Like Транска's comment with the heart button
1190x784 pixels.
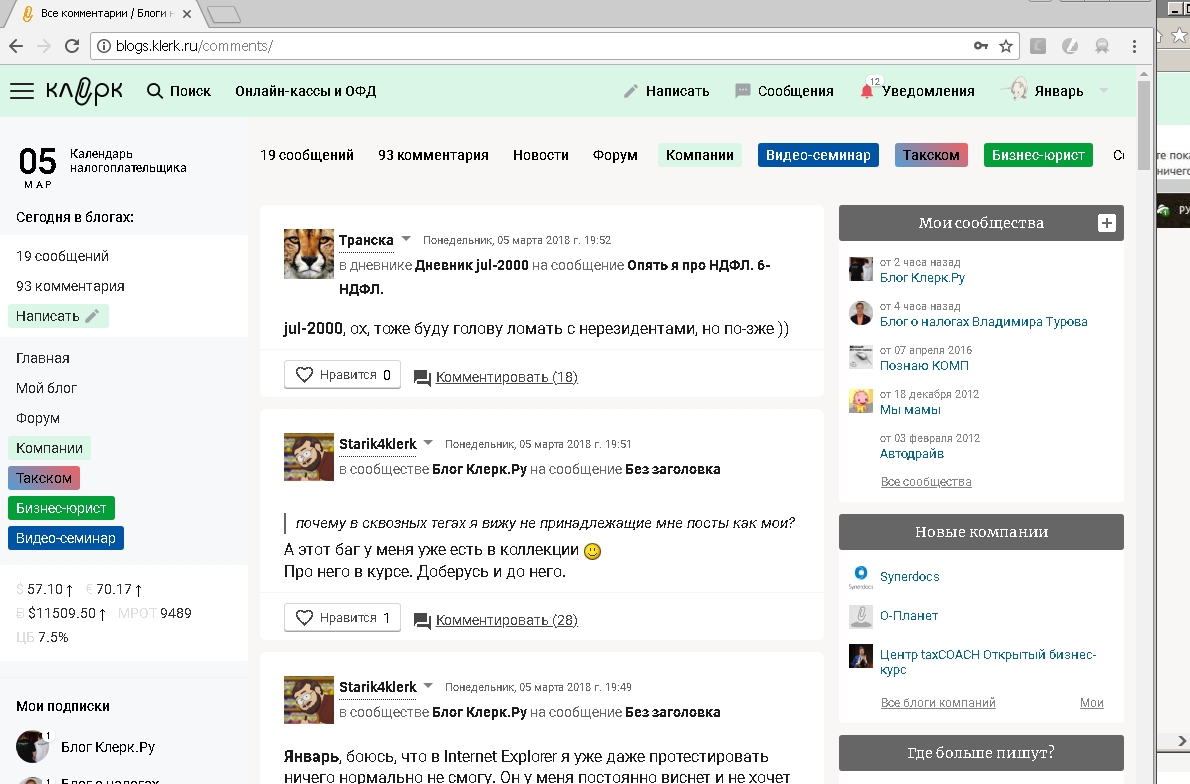tap(342, 375)
